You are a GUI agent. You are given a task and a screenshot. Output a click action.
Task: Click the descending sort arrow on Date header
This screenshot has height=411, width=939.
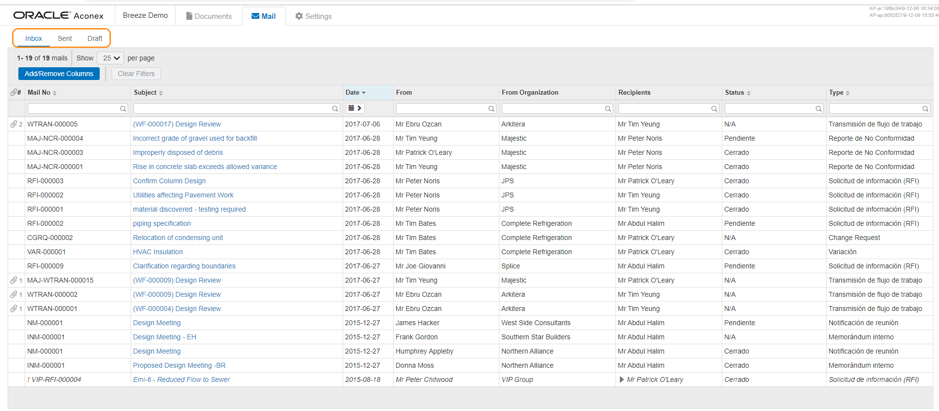point(364,93)
